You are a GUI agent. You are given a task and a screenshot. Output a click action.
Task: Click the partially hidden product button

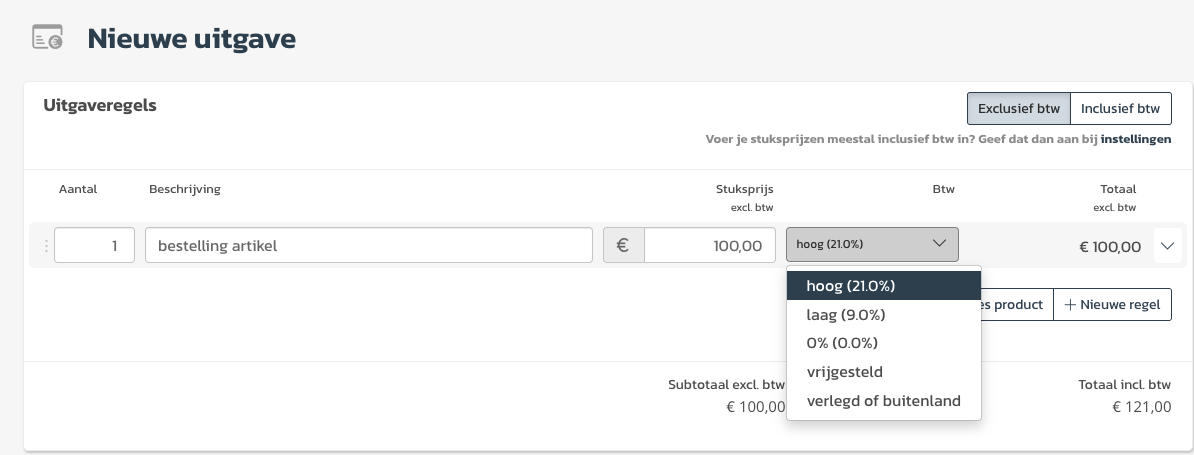coord(1017,304)
